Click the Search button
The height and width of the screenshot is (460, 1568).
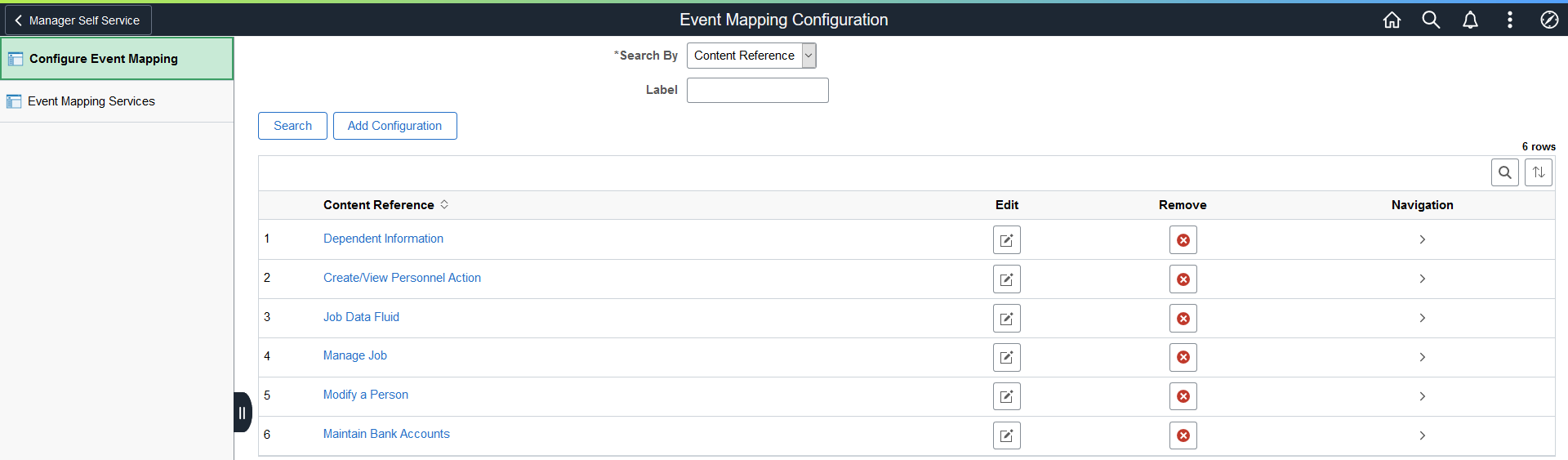coord(292,126)
